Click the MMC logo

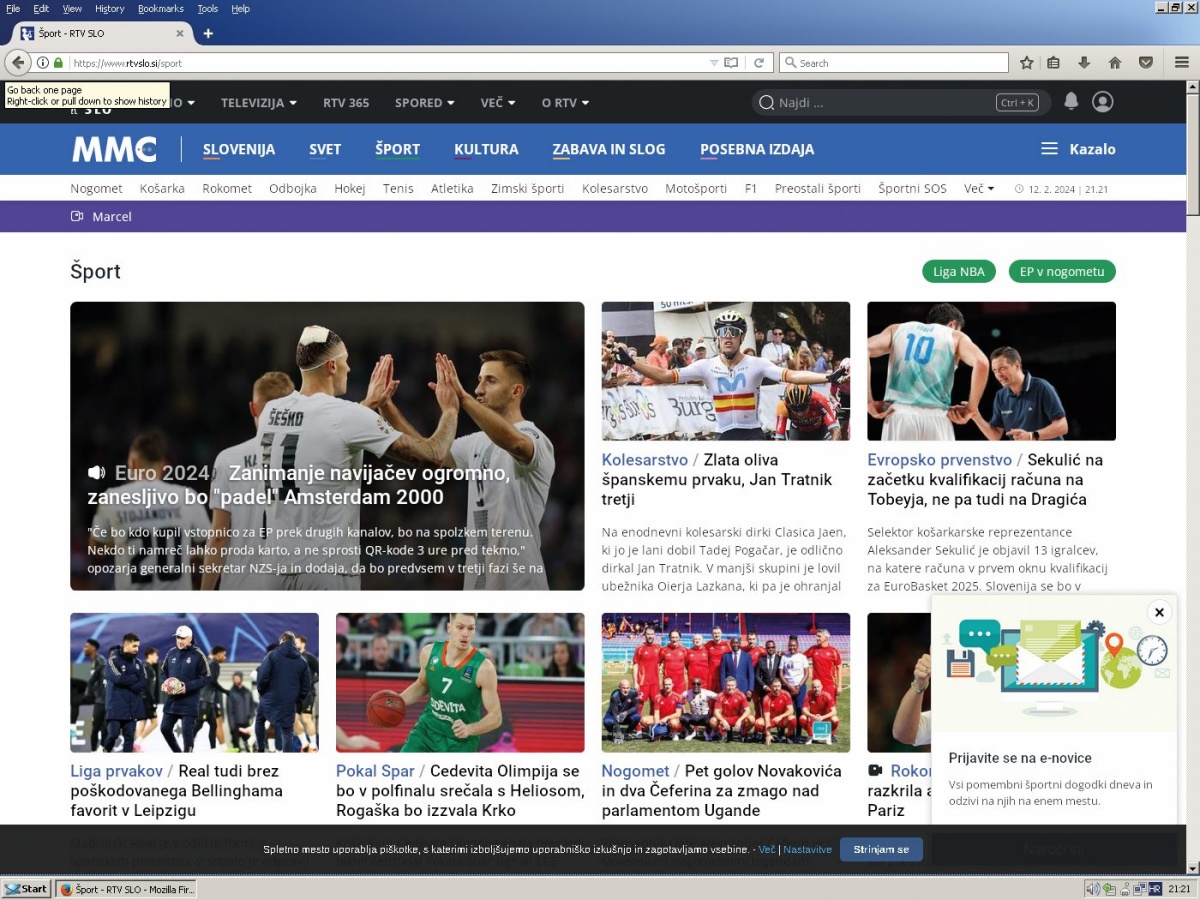point(114,149)
